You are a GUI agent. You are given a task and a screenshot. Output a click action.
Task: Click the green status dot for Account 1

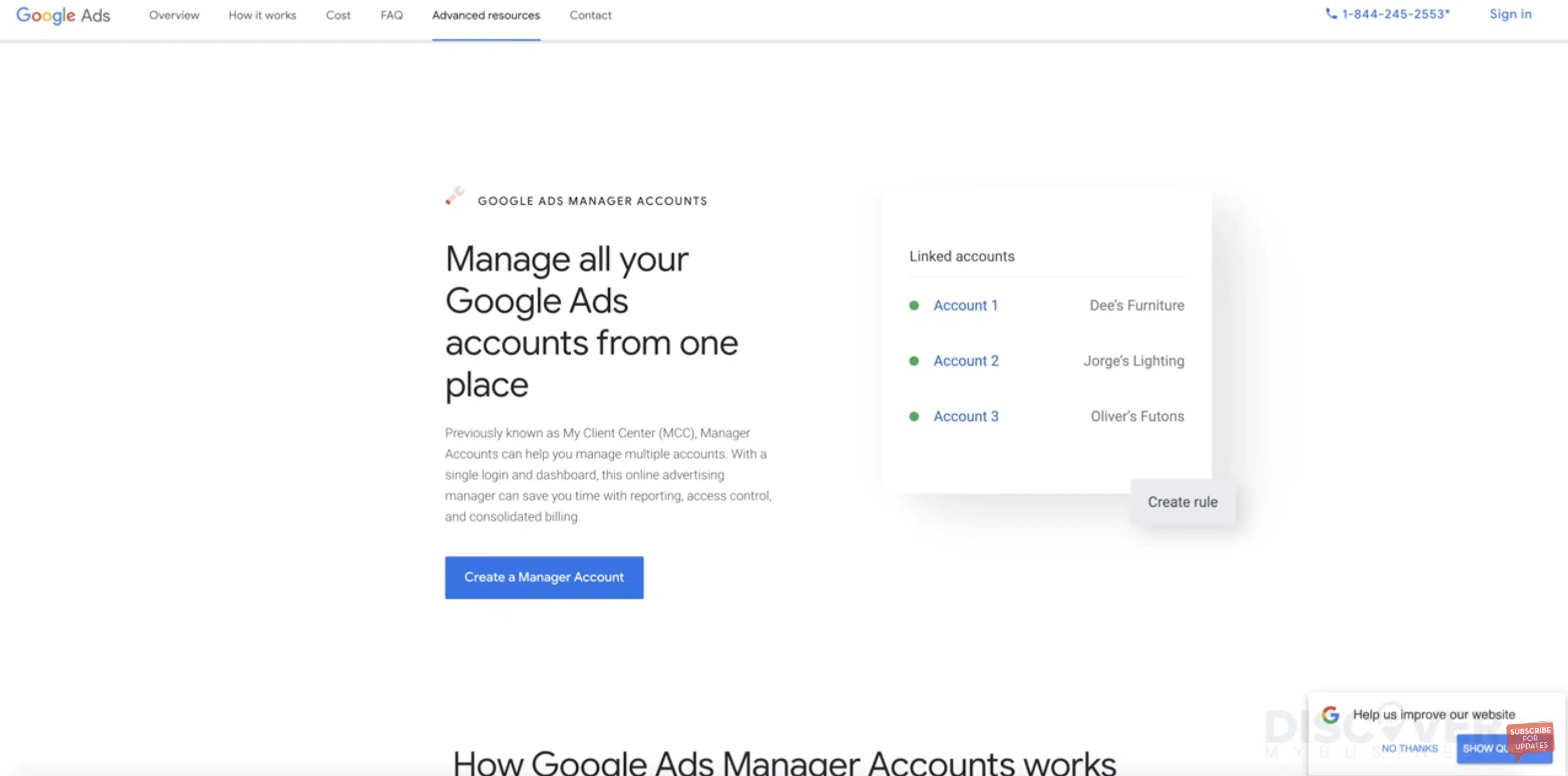[914, 306]
